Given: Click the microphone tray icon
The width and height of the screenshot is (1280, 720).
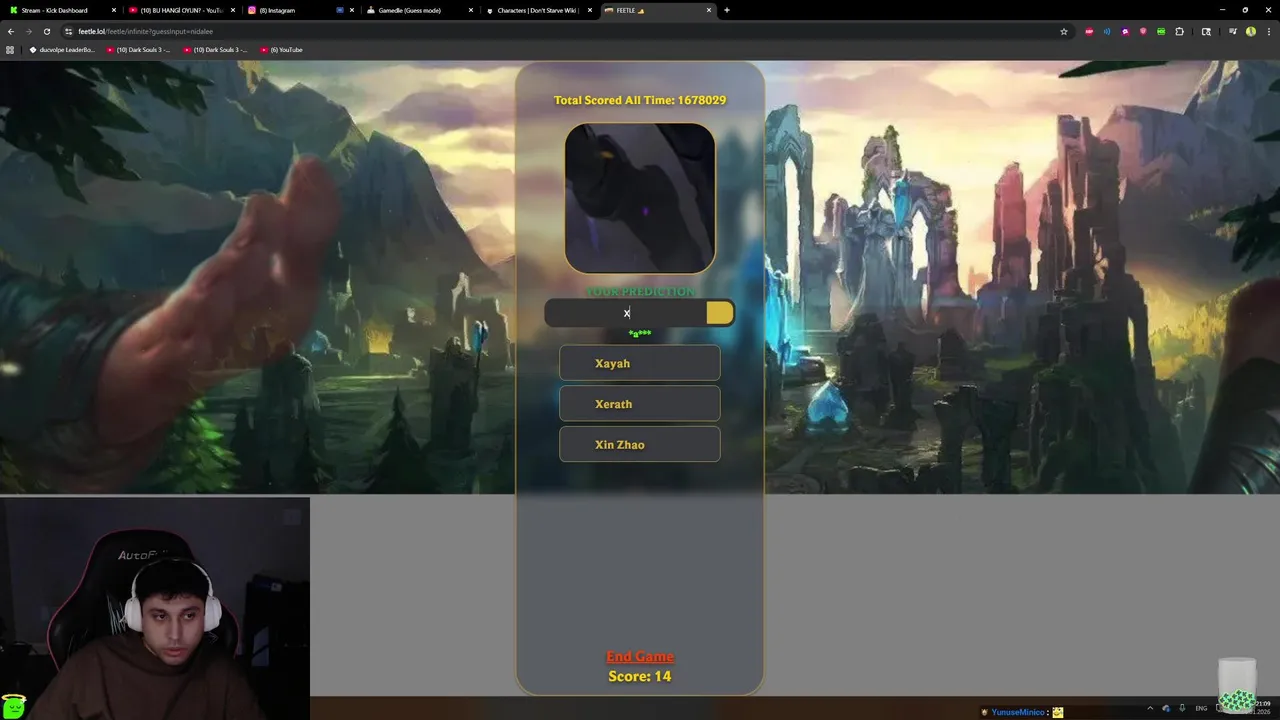Looking at the screenshot, I should [1182, 708].
